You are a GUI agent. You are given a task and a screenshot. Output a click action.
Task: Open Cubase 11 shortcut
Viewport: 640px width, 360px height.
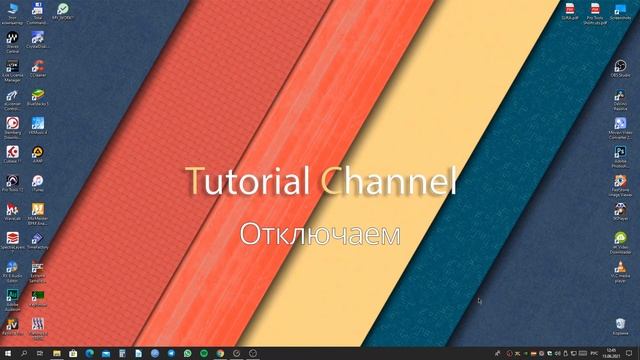point(13,154)
